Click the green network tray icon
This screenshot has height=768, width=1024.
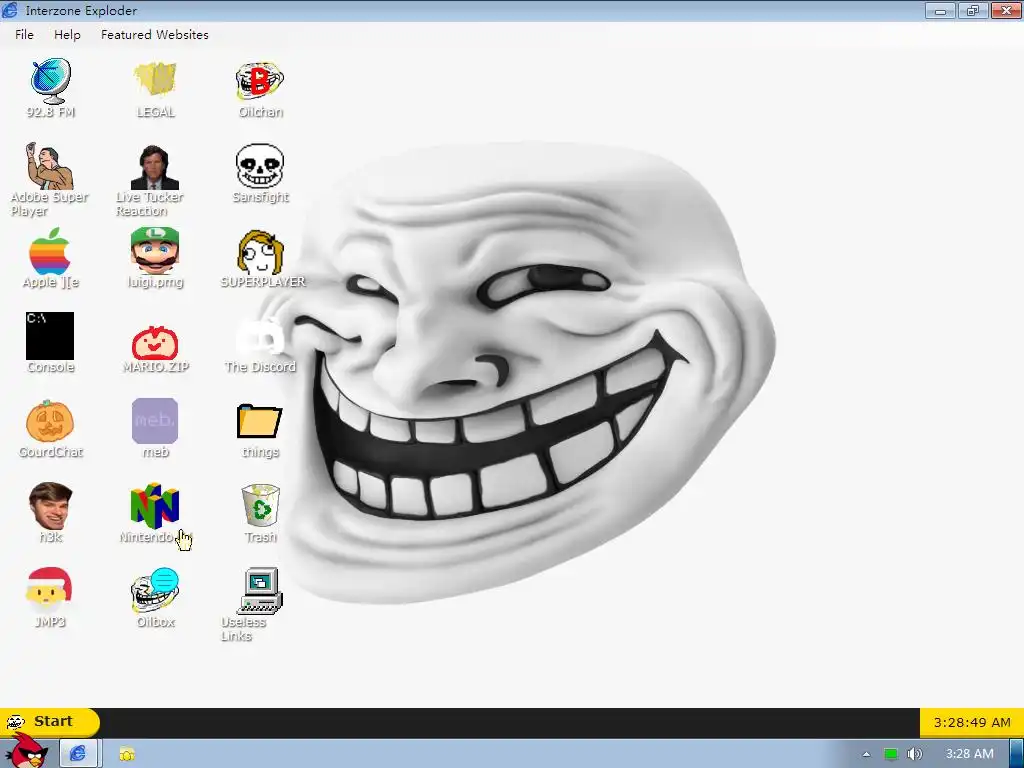[x=890, y=755]
